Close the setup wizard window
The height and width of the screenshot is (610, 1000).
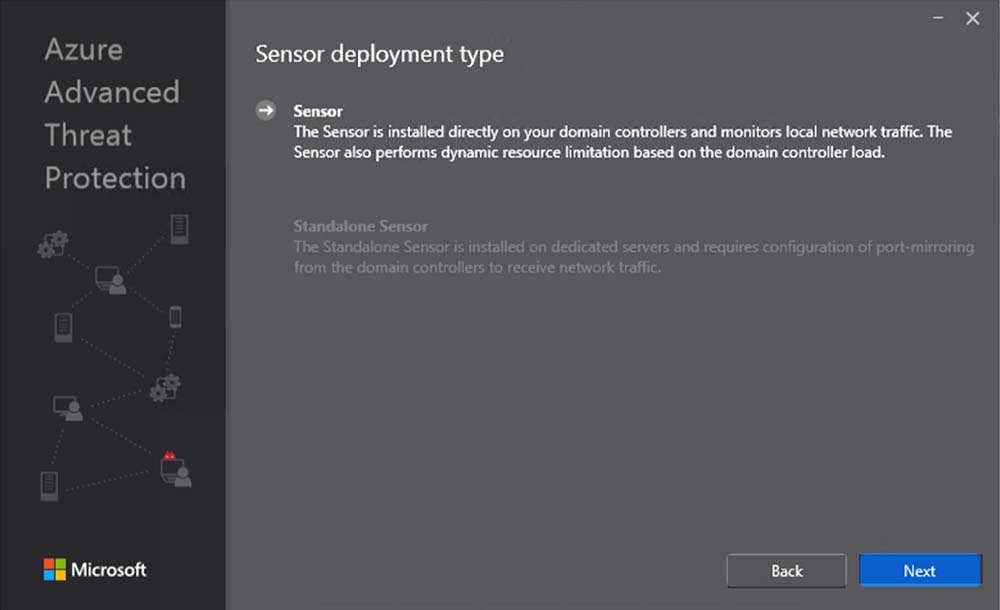pos(972,18)
